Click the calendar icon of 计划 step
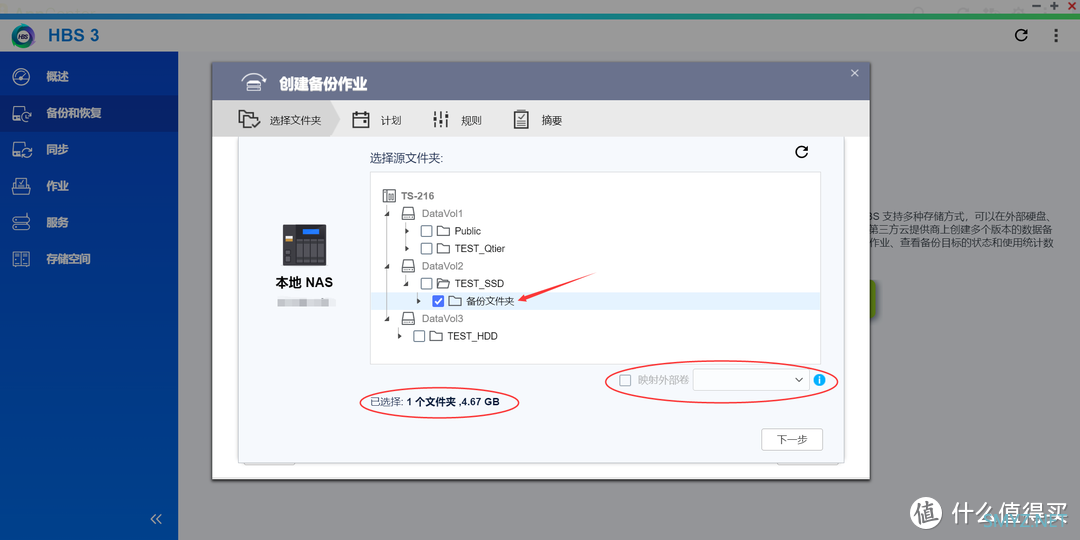This screenshot has height=540, width=1080. (x=361, y=120)
